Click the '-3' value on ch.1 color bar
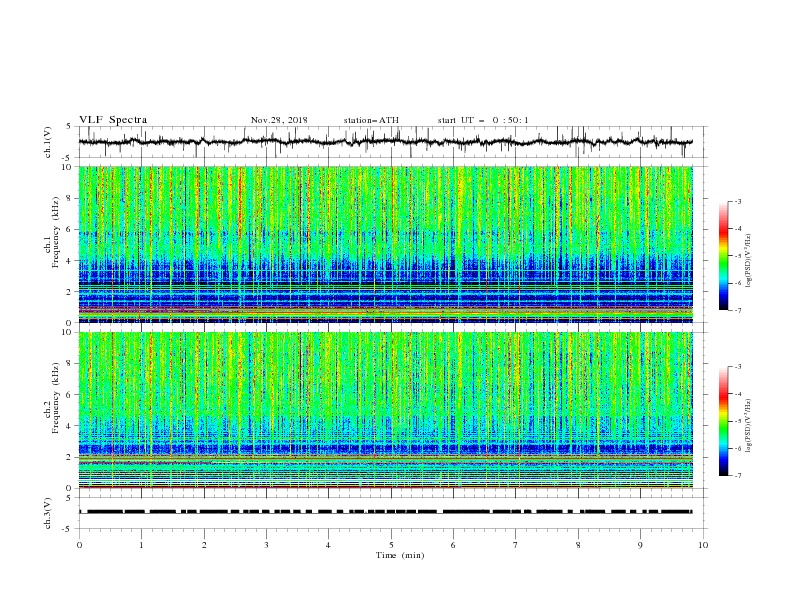This screenshot has width=792, height=612. (737, 201)
